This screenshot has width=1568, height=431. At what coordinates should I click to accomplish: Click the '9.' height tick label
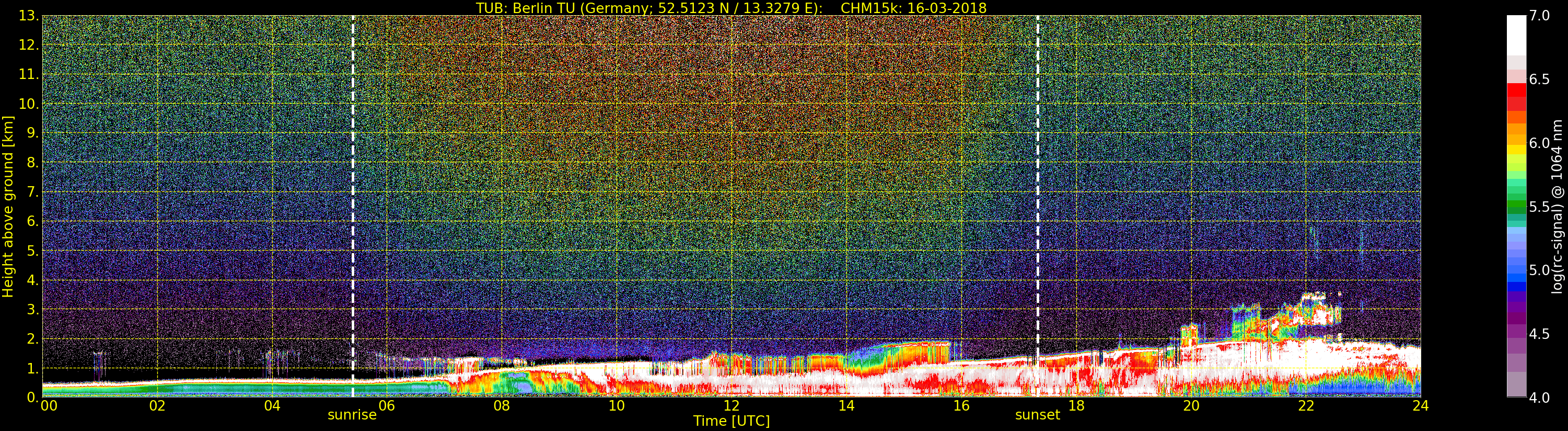[x=33, y=133]
